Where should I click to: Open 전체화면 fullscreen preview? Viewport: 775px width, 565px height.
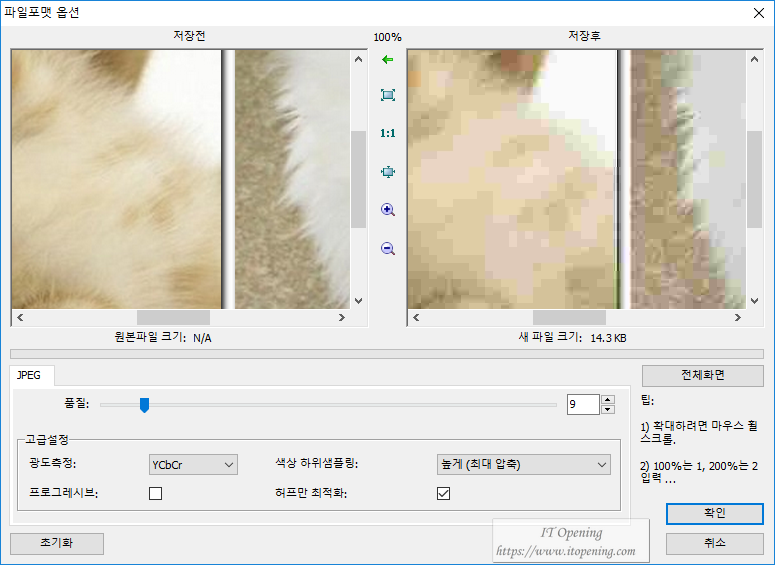click(702, 376)
